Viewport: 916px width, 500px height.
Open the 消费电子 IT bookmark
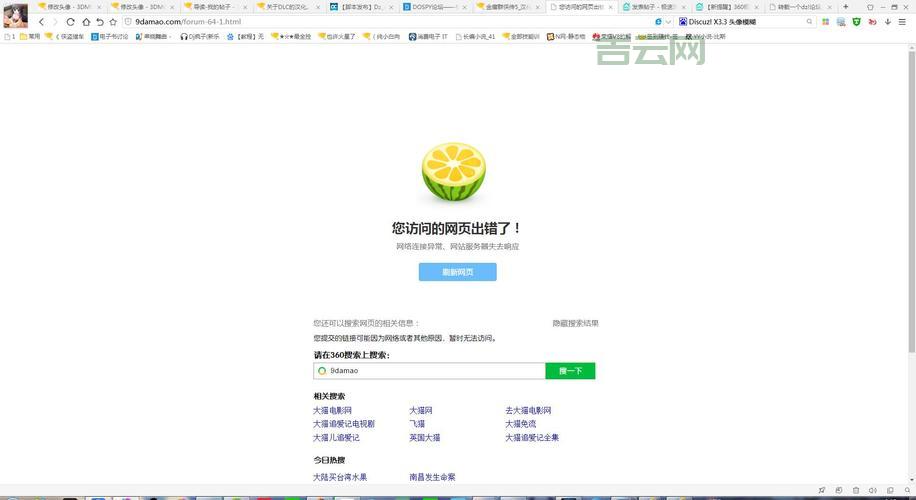pyautogui.click(x=428, y=36)
